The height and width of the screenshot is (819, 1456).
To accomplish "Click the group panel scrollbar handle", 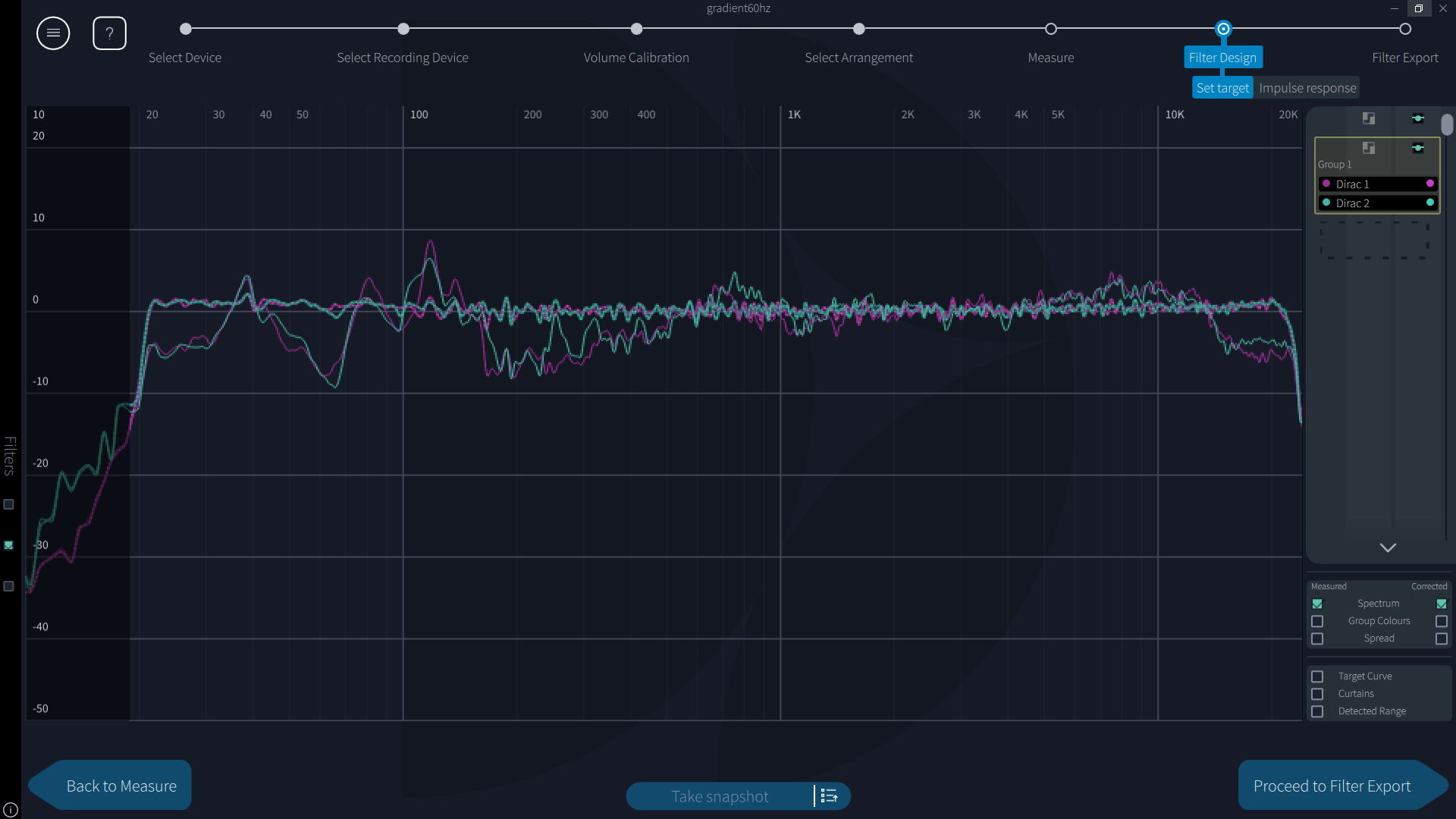I will 1447,124.
